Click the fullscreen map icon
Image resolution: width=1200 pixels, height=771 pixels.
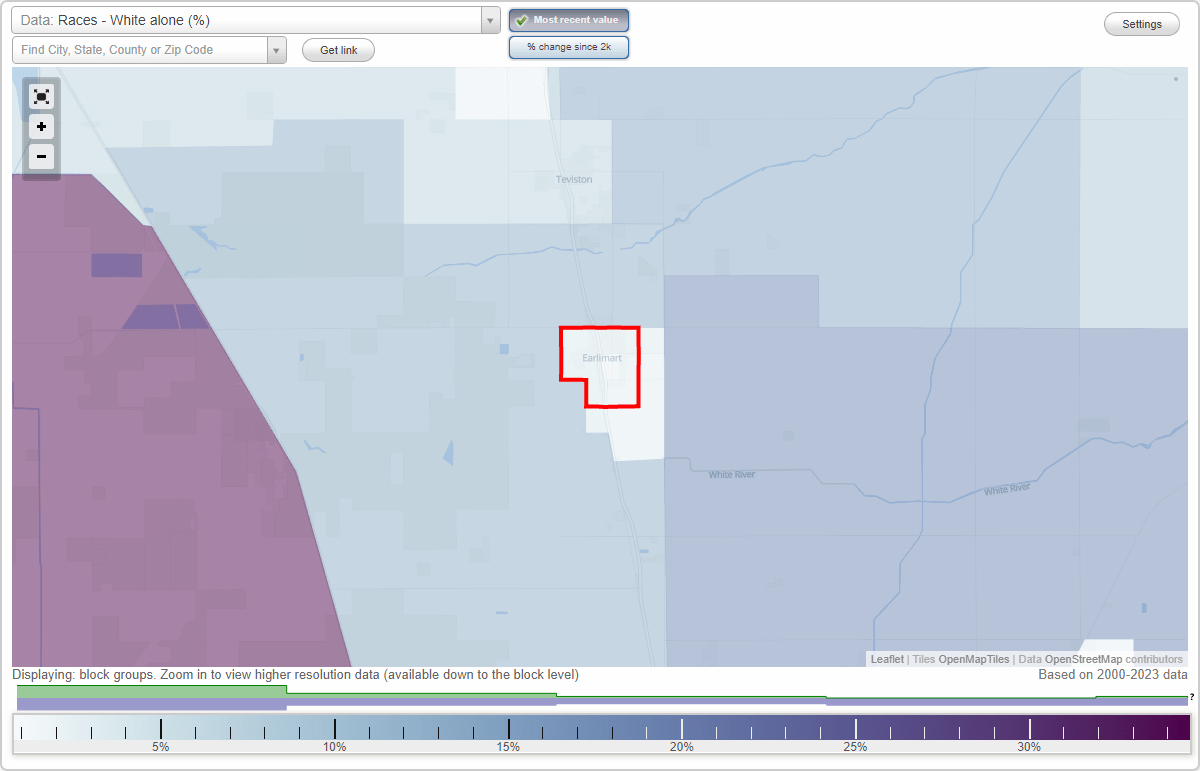pyautogui.click(x=41, y=96)
